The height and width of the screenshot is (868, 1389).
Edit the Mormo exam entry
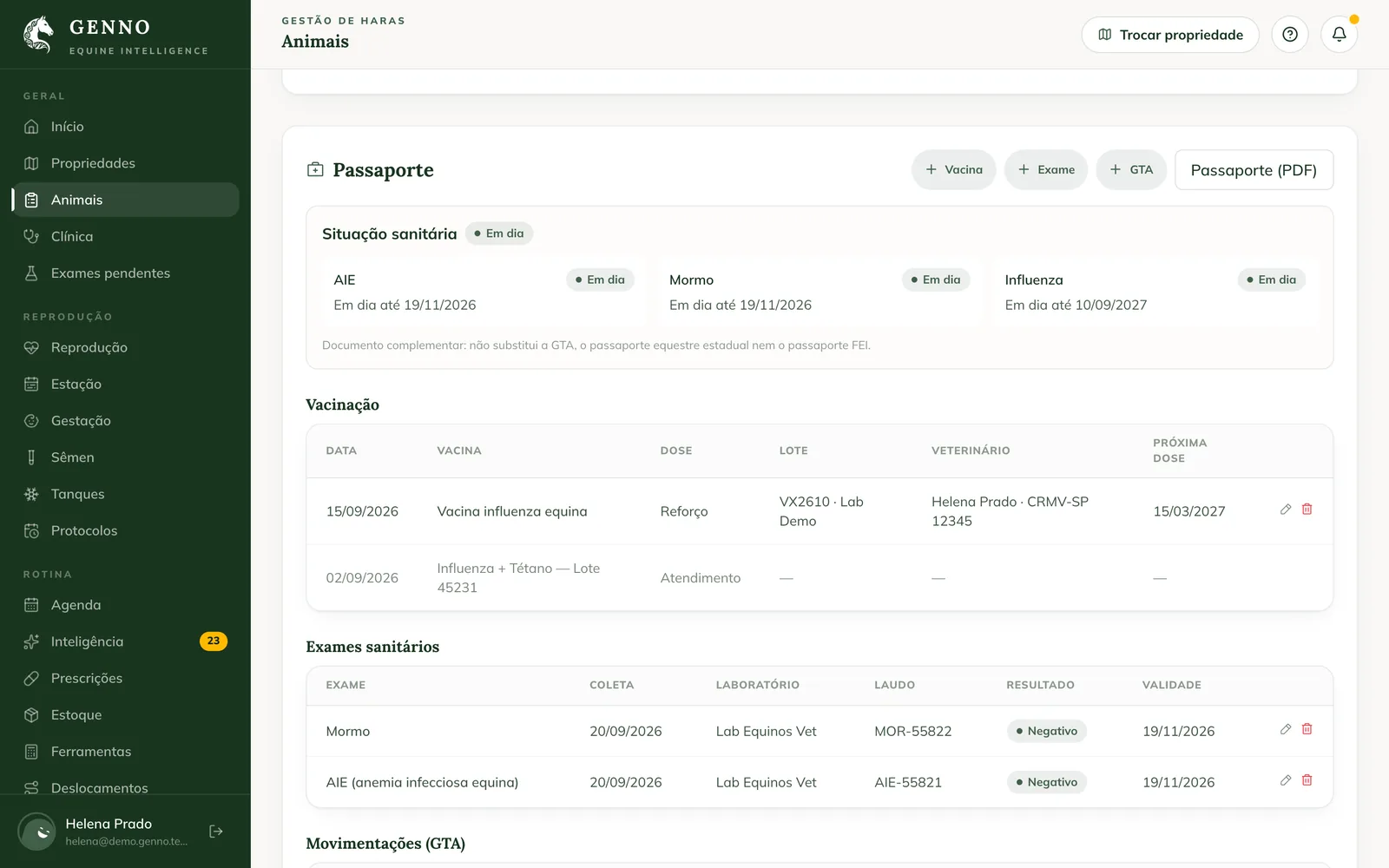pyautogui.click(x=1286, y=729)
